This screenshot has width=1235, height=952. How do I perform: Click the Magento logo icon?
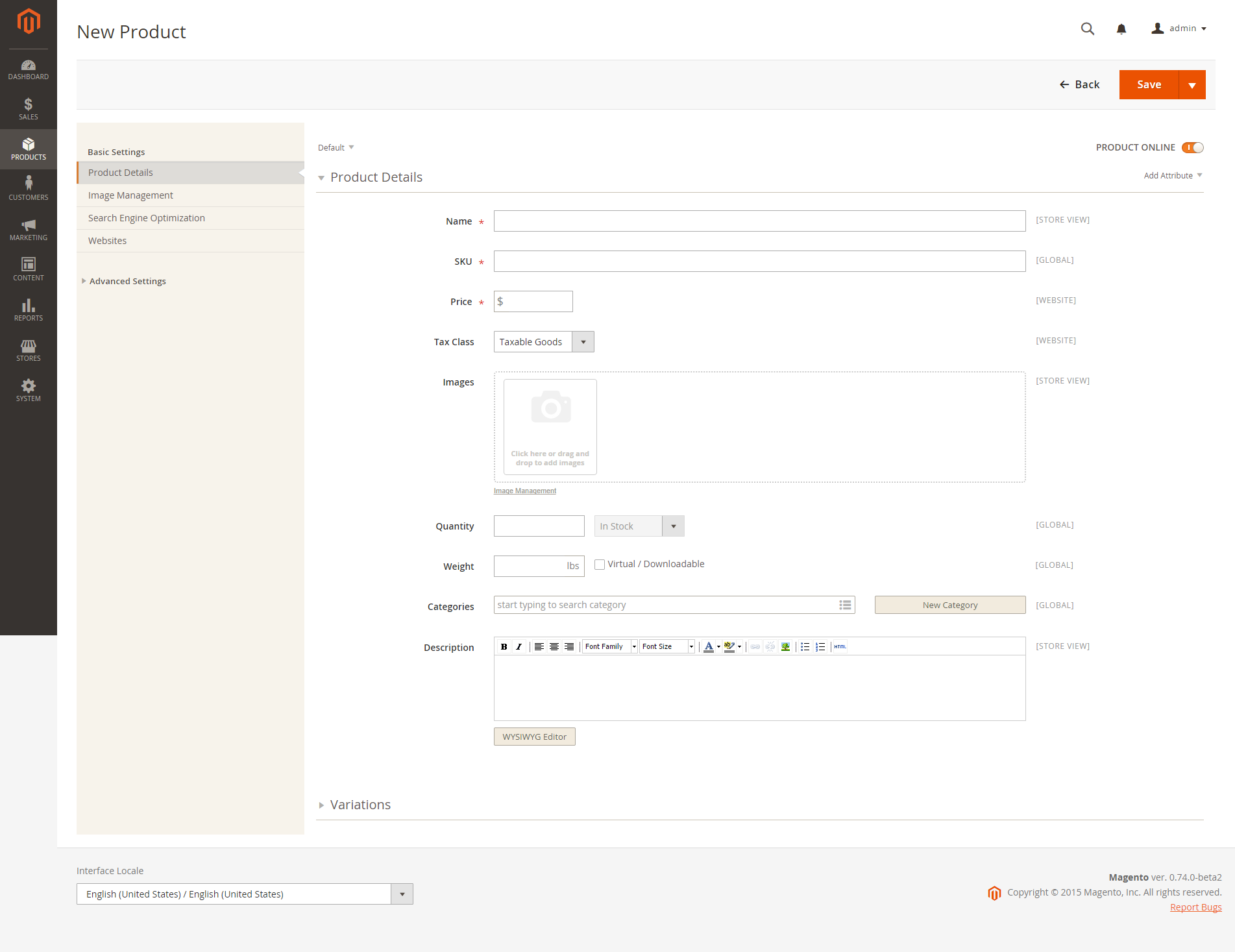coord(29,21)
